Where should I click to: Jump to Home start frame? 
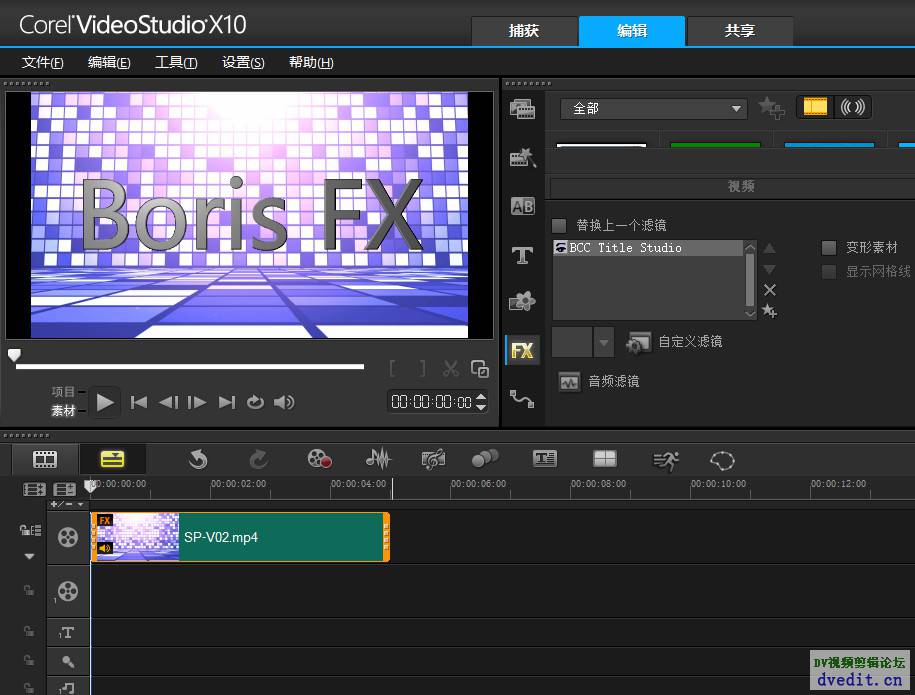(x=139, y=402)
